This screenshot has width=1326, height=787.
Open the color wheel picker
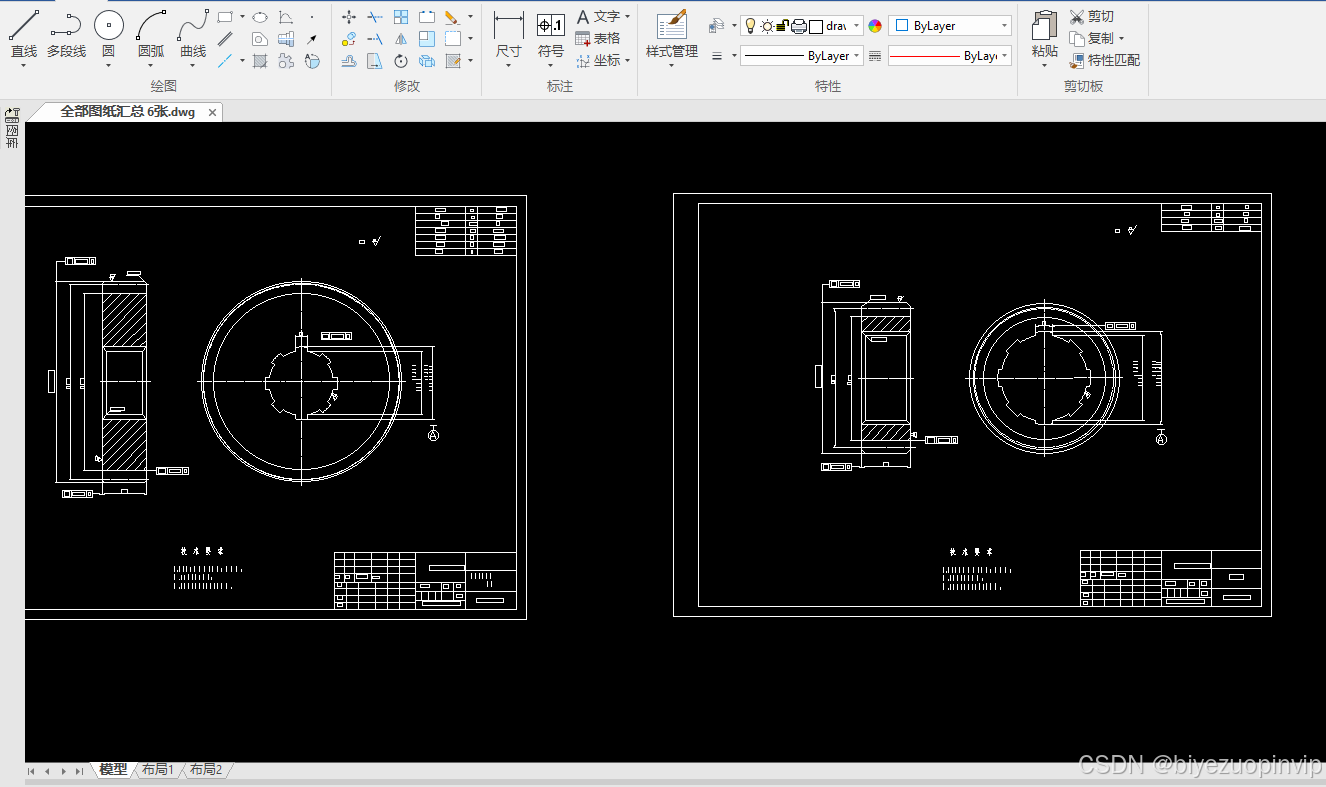pyautogui.click(x=875, y=26)
